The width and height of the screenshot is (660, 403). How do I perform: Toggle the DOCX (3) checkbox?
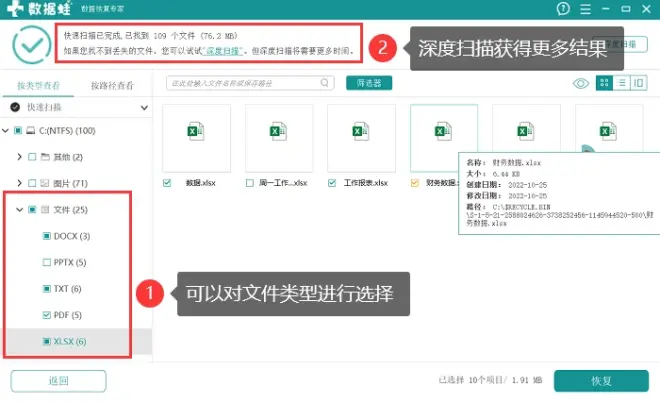point(47,236)
